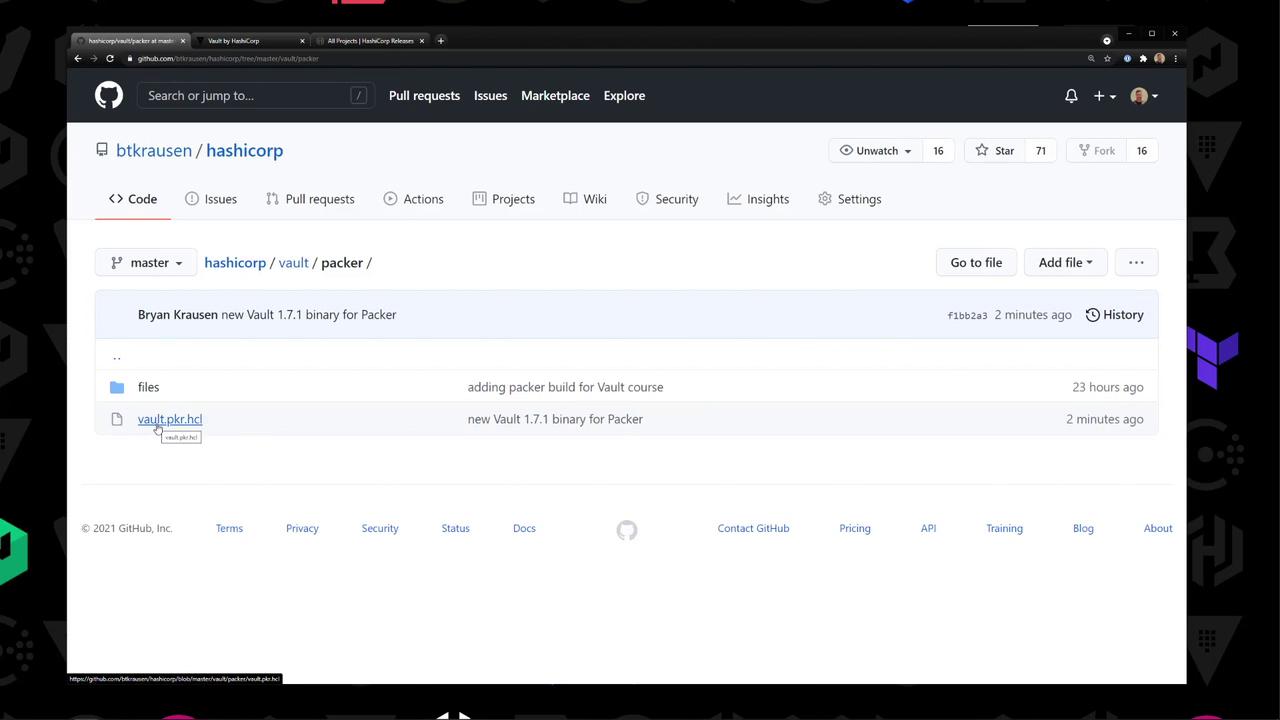Image resolution: width=1280 pixels, height=720 pixels.
Task: Go to Marketplace
Action: [555, 96]
